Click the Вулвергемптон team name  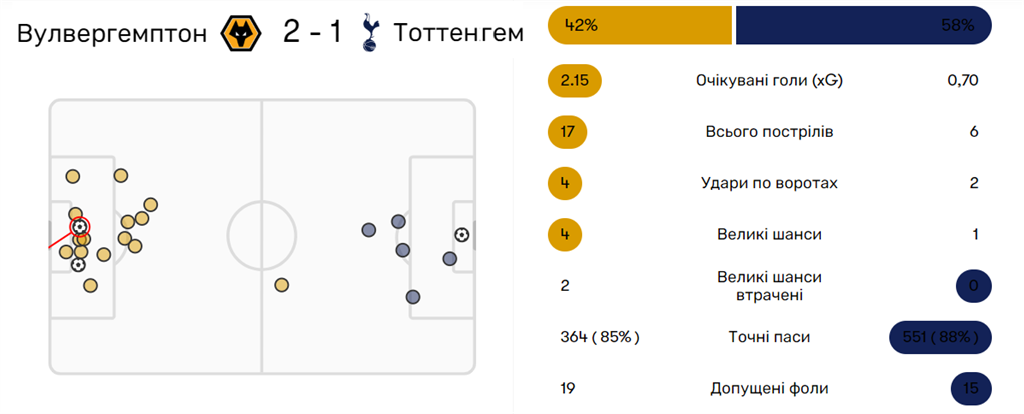112,34
